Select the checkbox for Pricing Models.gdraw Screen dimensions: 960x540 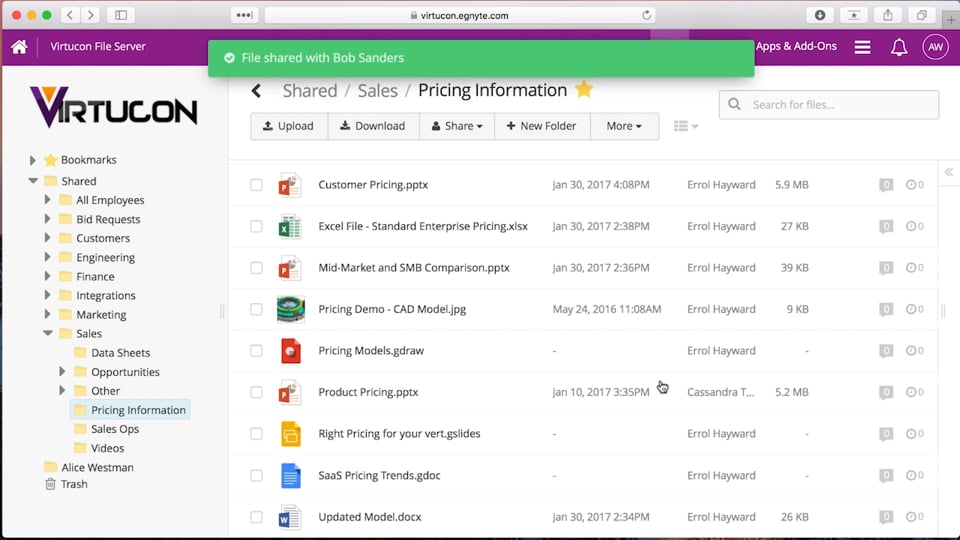tap(257, 351)
